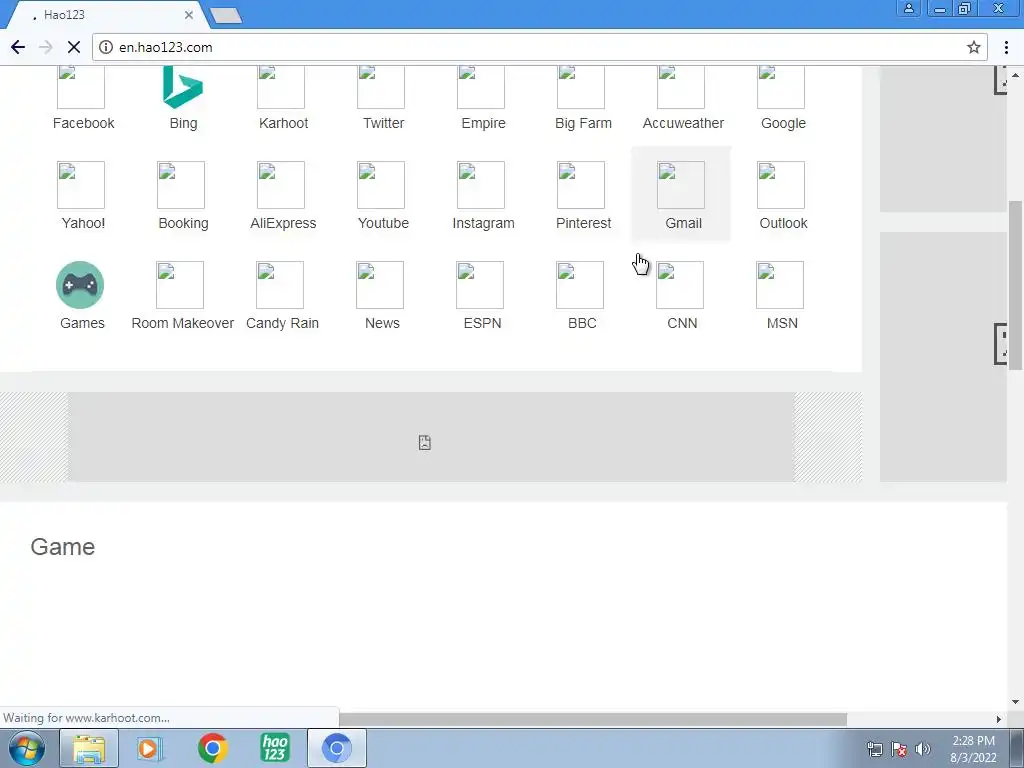Open the Instagram shortcut icon
Screen dimensions: 1024x768
(481, 185)
